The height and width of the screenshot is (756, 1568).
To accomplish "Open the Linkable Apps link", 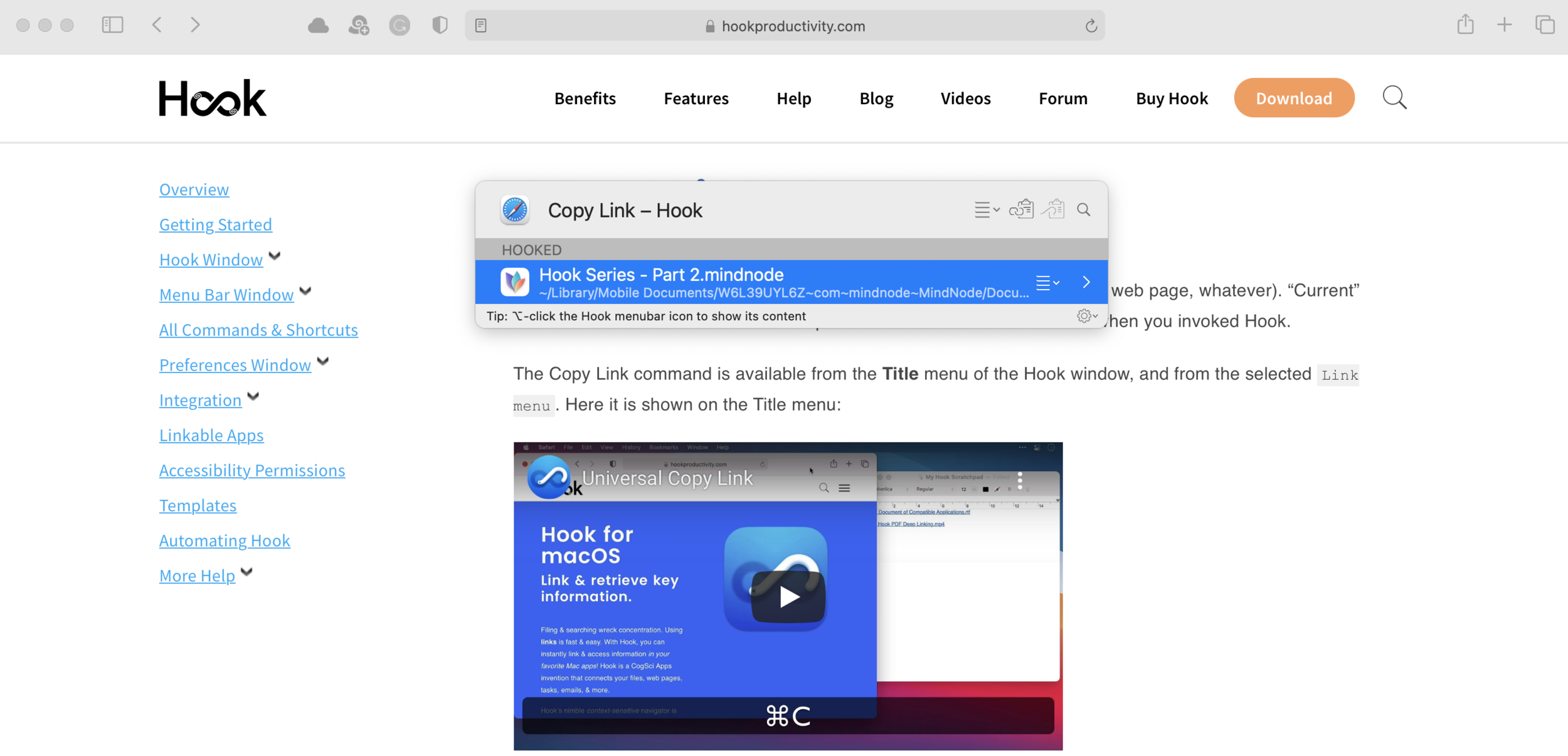I will coord(211,435).
